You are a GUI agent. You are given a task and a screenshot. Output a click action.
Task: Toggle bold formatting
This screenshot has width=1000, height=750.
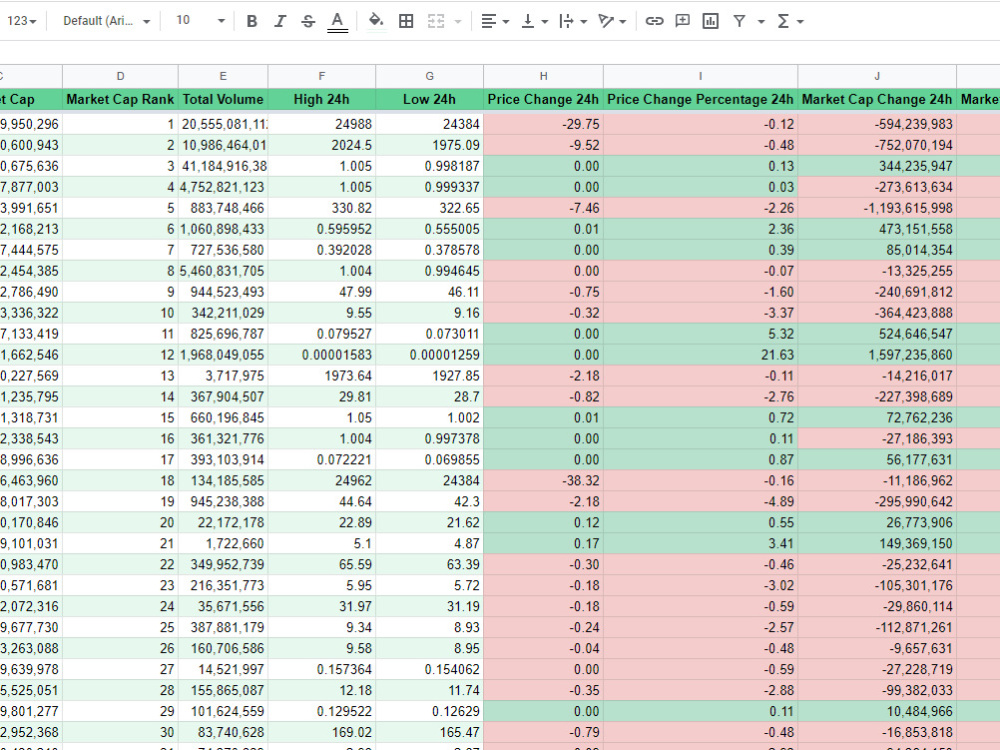click(x=251, y=20)
